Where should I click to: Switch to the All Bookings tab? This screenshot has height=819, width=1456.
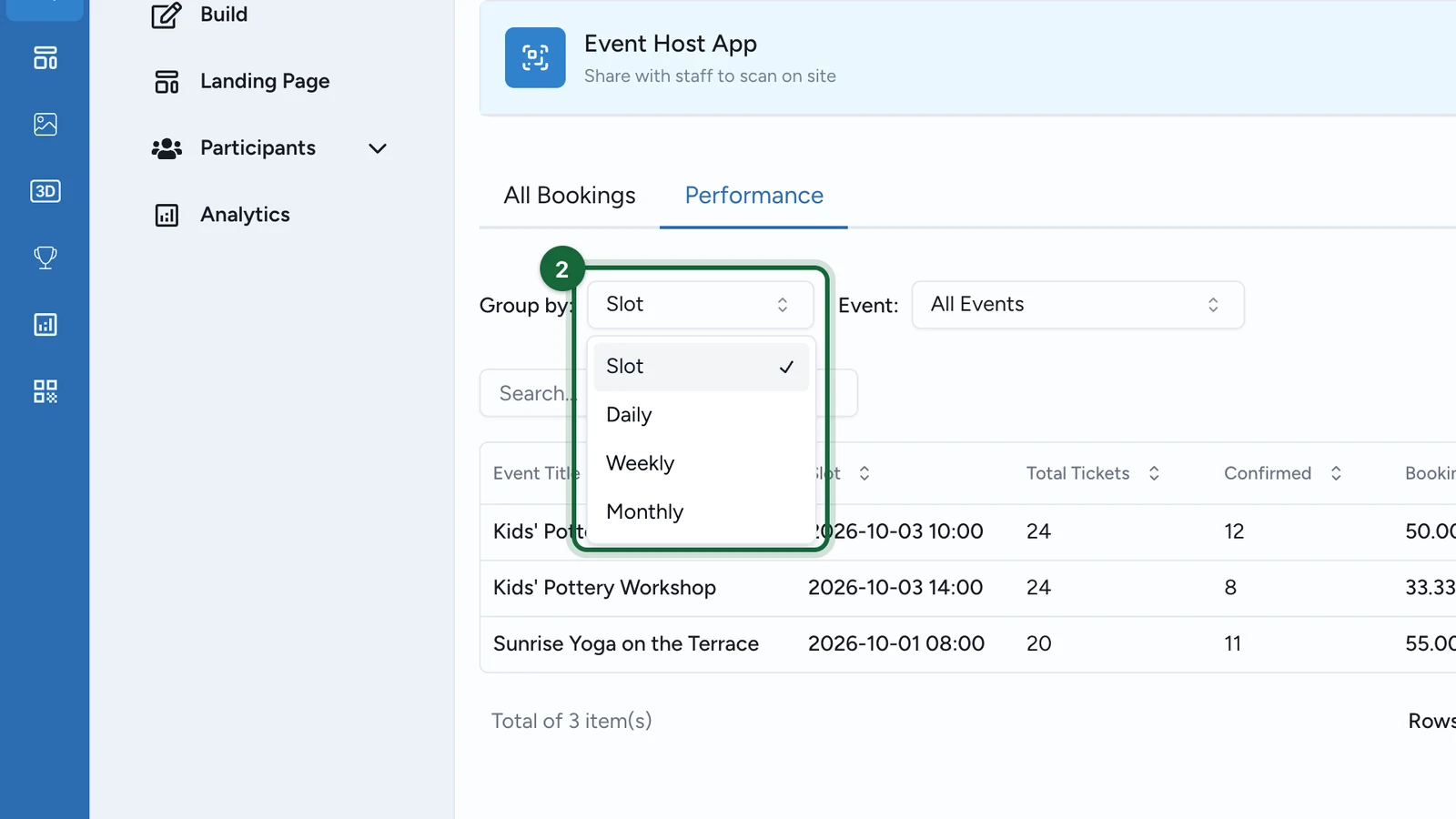pos(570,196)
